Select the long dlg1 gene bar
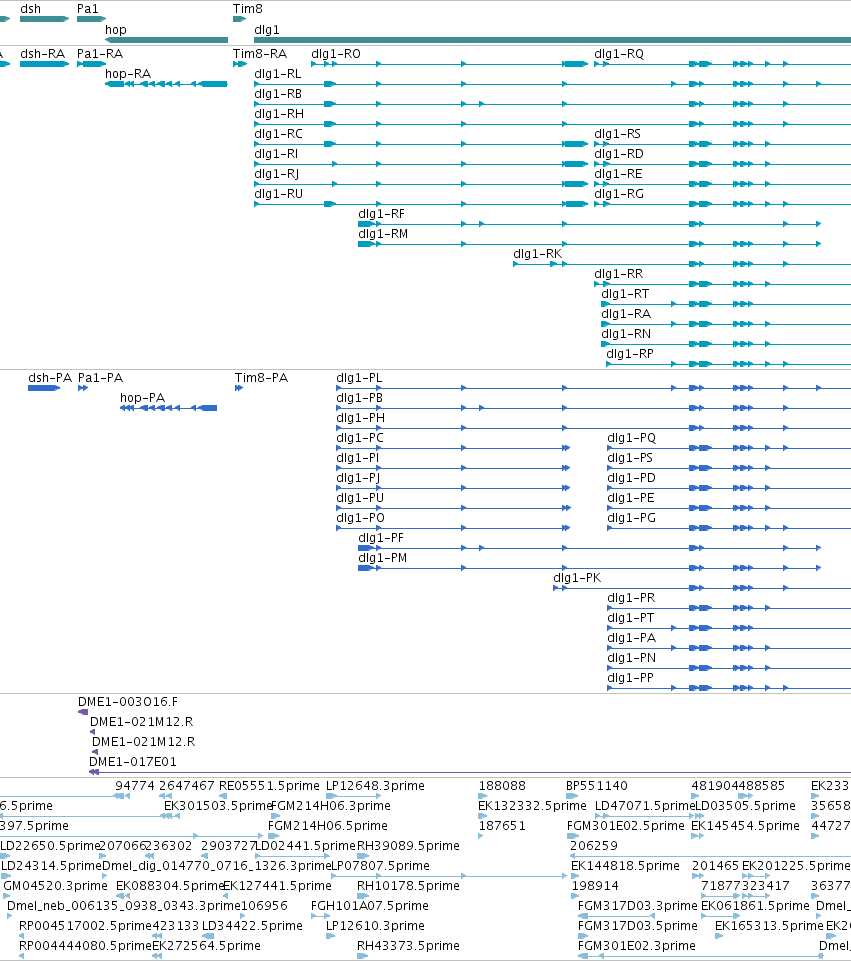This screenshot has height=961, width=851. click(x=553, y=40)
